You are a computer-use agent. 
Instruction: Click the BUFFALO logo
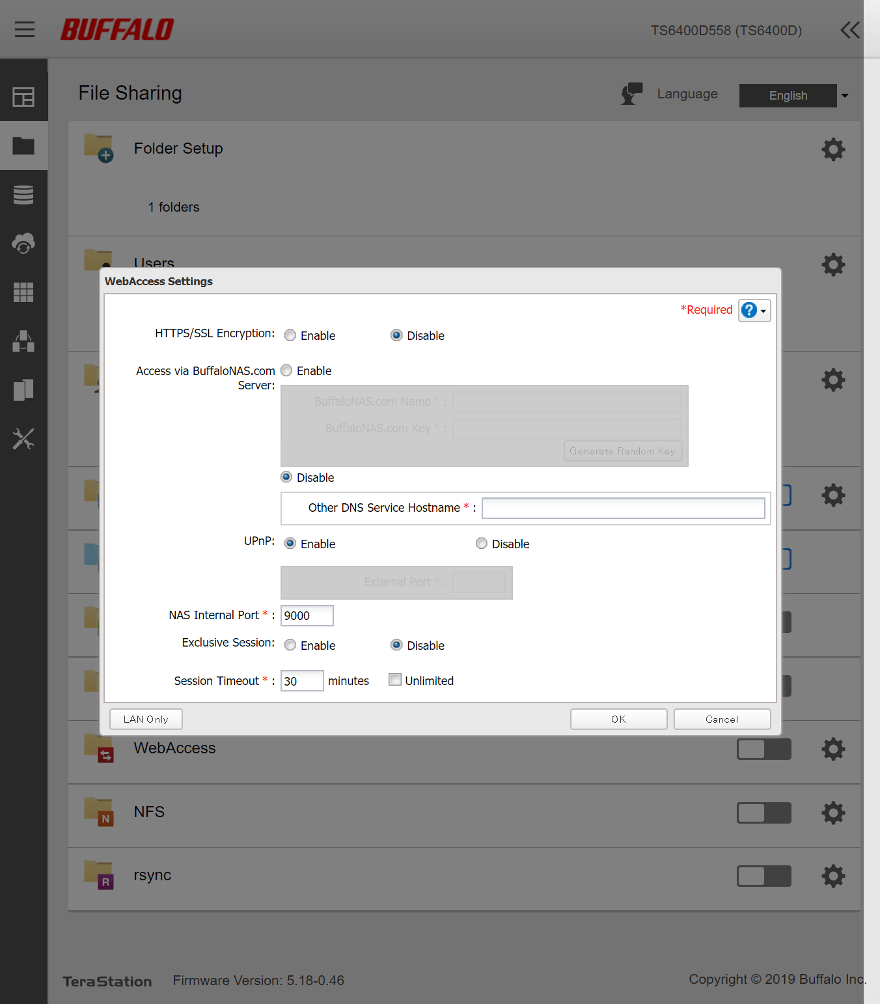(x=117, y=29)
